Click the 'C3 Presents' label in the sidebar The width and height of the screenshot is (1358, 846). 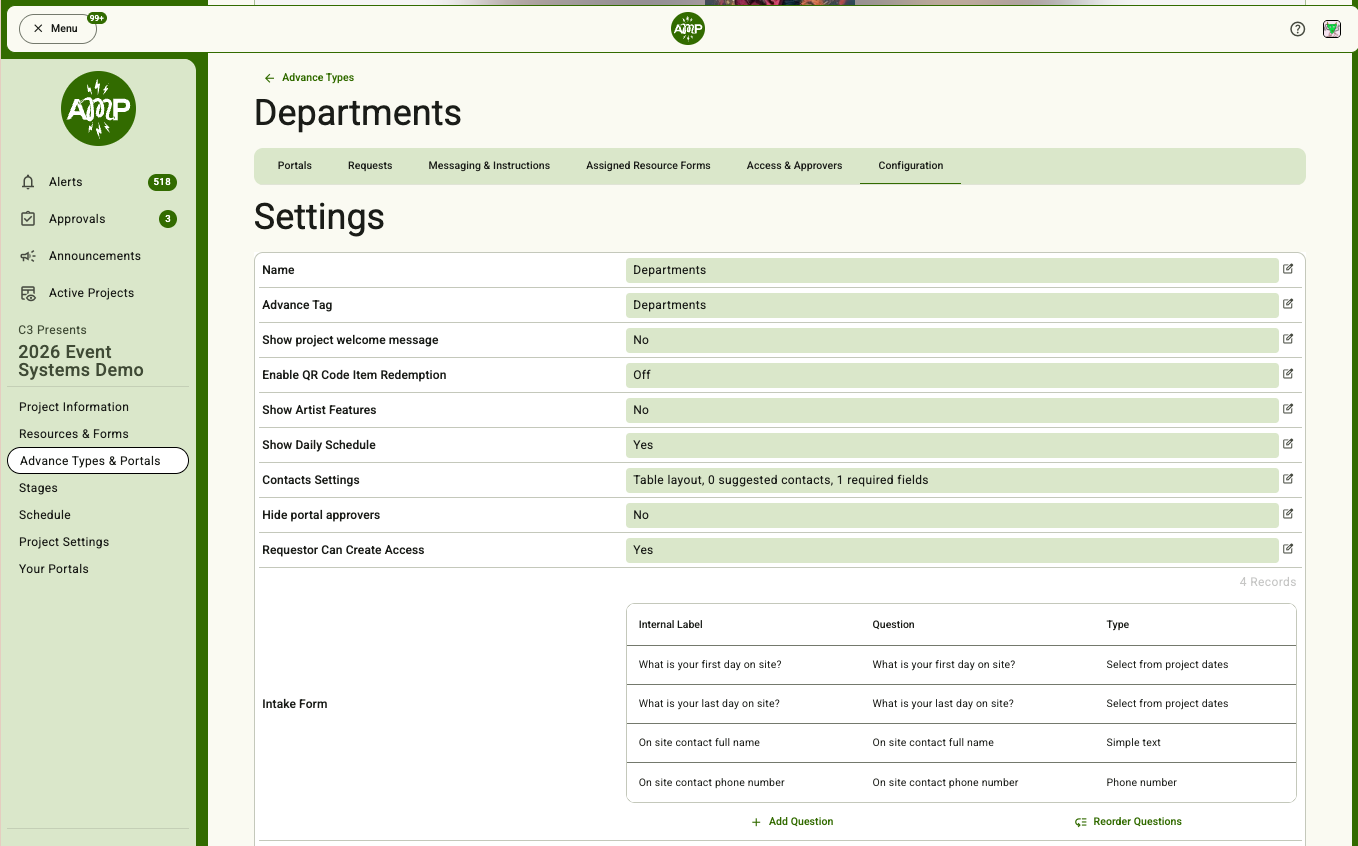tap(53, 330)
